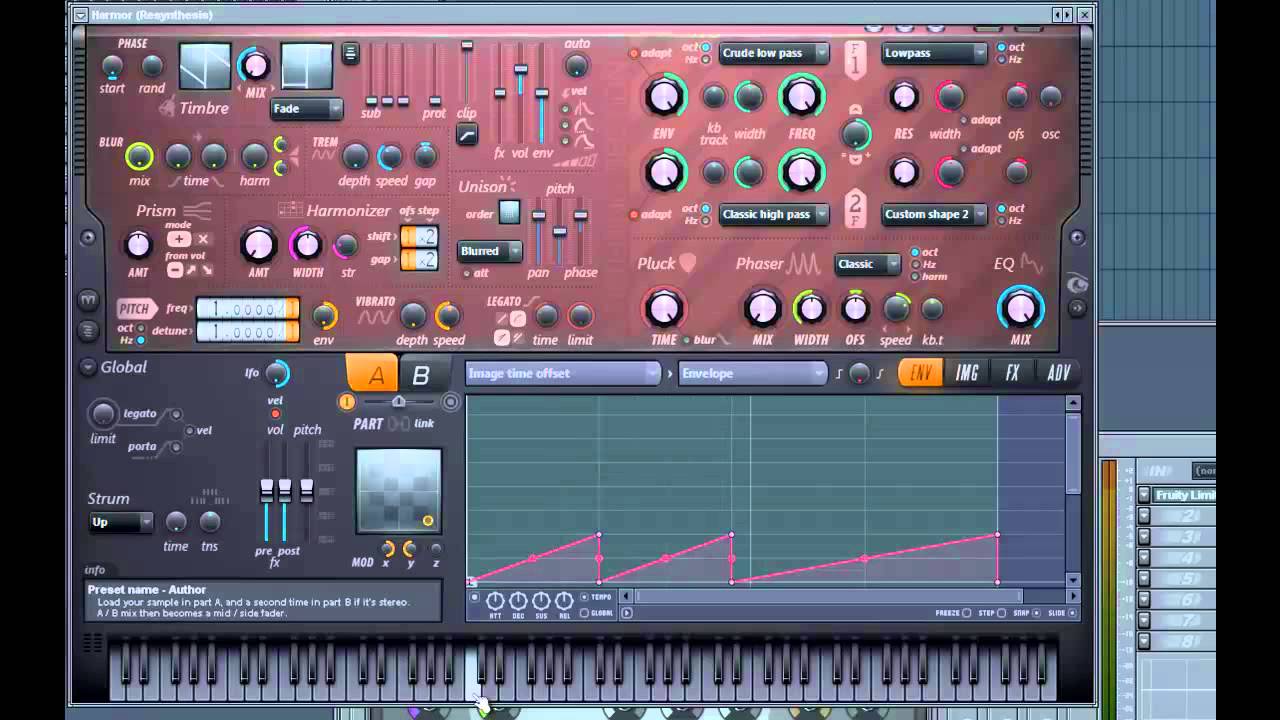Select Prism plus mode icon

(x=179, y=239)
